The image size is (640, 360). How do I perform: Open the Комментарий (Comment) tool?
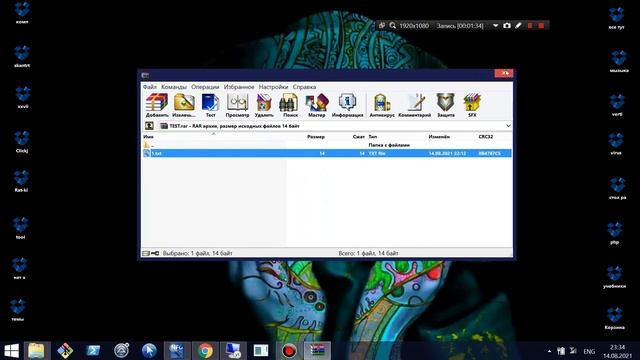(415, 105)
